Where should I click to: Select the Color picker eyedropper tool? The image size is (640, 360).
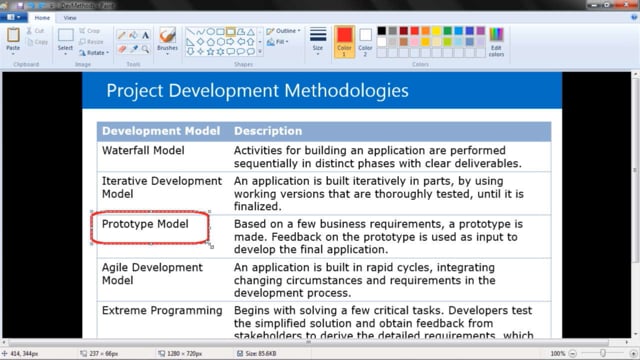pos(133,49)
